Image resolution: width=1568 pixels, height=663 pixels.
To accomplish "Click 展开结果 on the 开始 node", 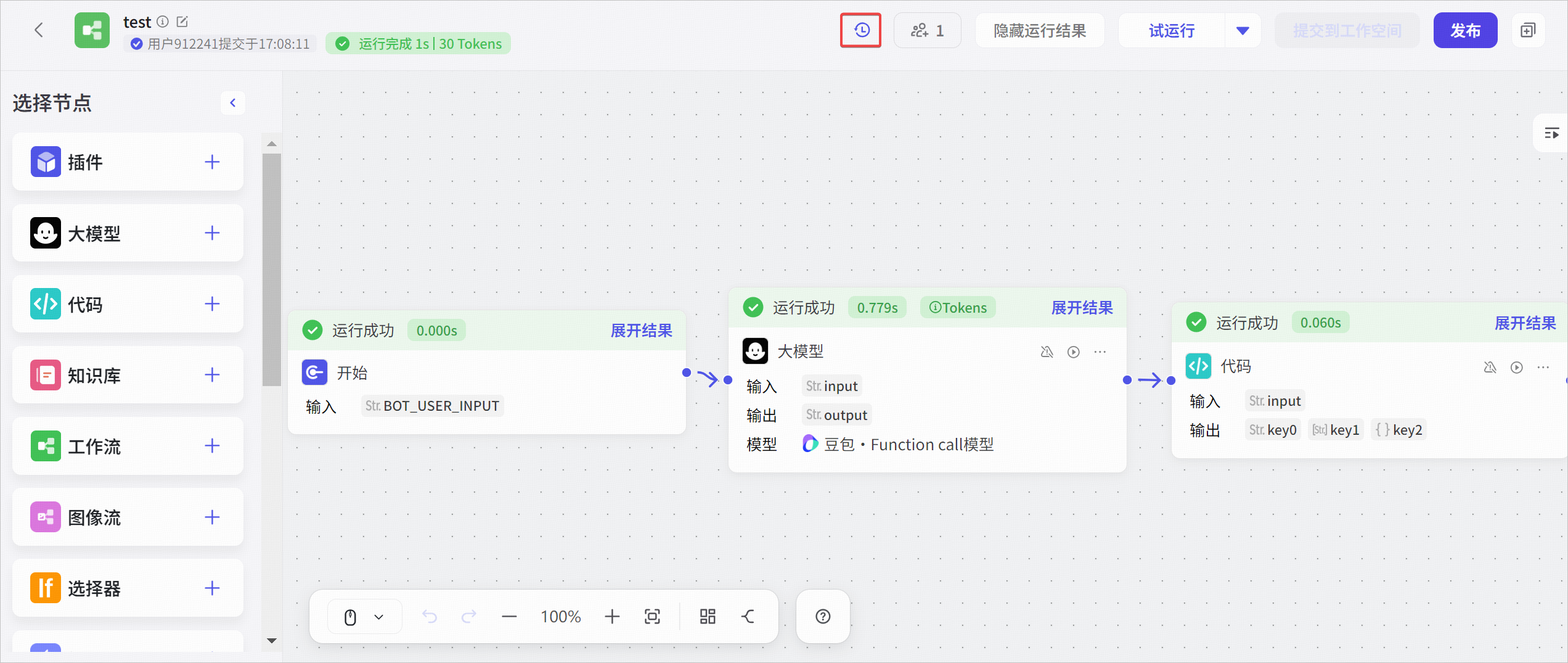I will point(641,331).
